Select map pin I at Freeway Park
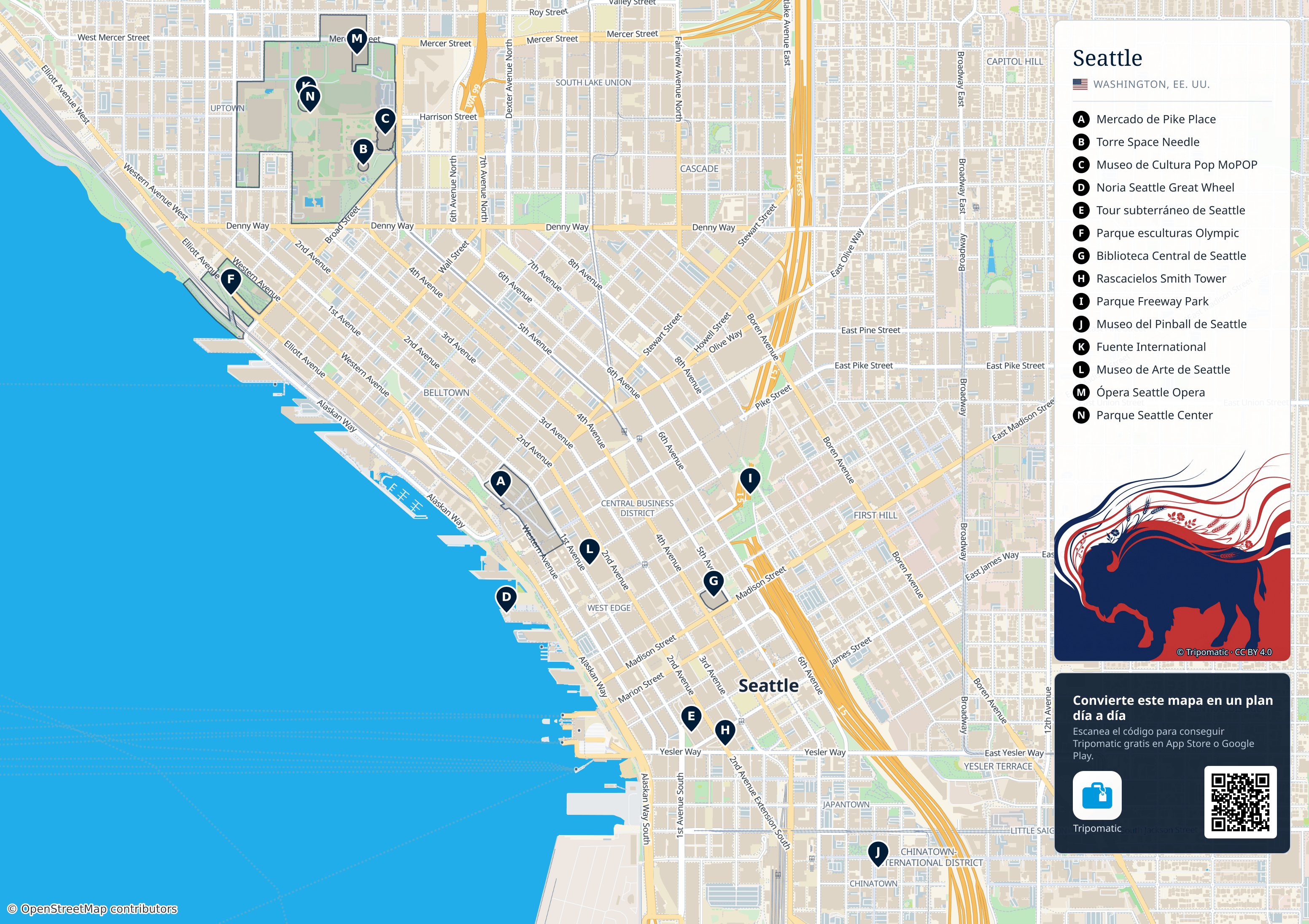This screenshot has height=924, width=1309. pos(750,481)
